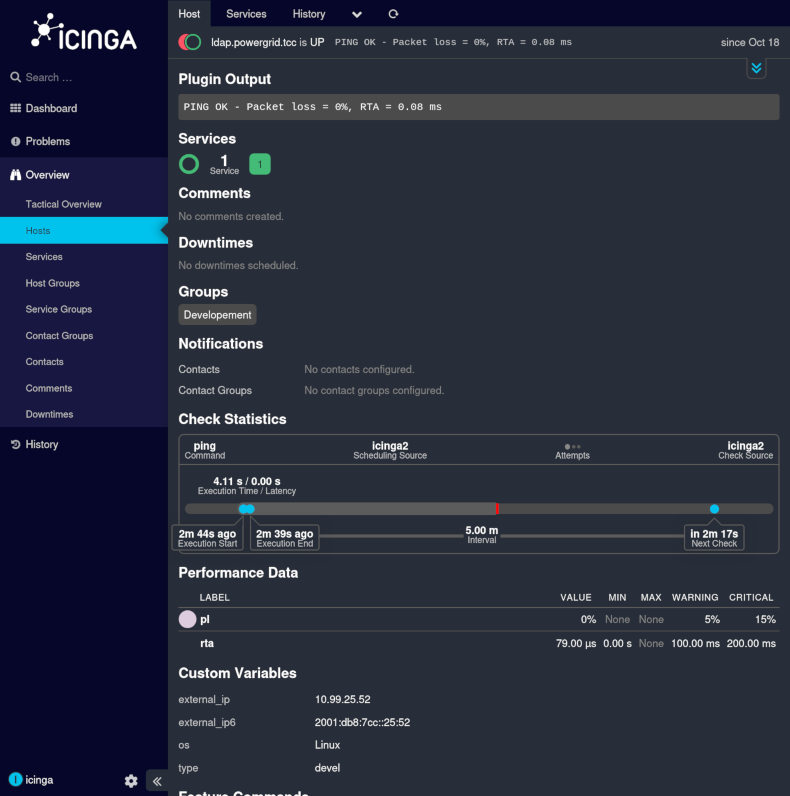
Task: Switch to the Services tab
Action: pos(246,14)
